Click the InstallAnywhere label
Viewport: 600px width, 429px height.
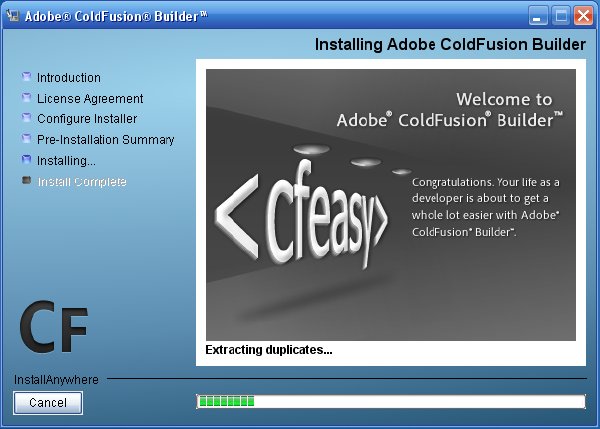coord(56,380)
